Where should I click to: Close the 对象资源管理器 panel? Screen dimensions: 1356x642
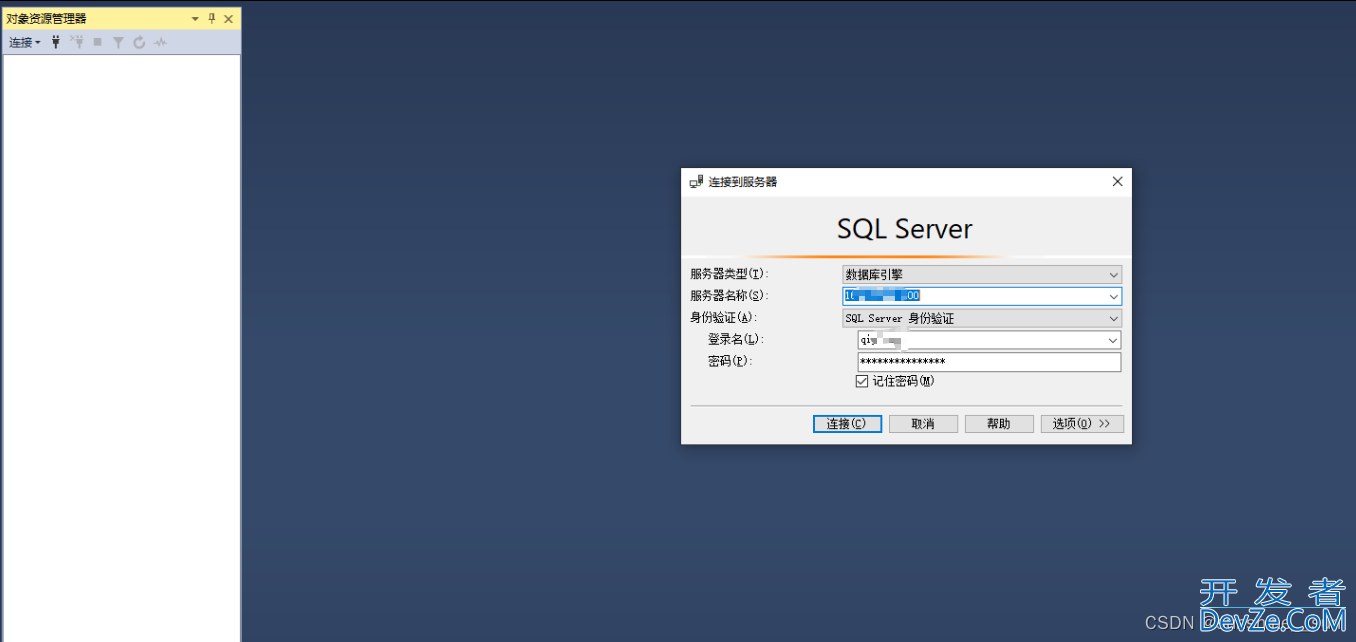click(228, 19)
